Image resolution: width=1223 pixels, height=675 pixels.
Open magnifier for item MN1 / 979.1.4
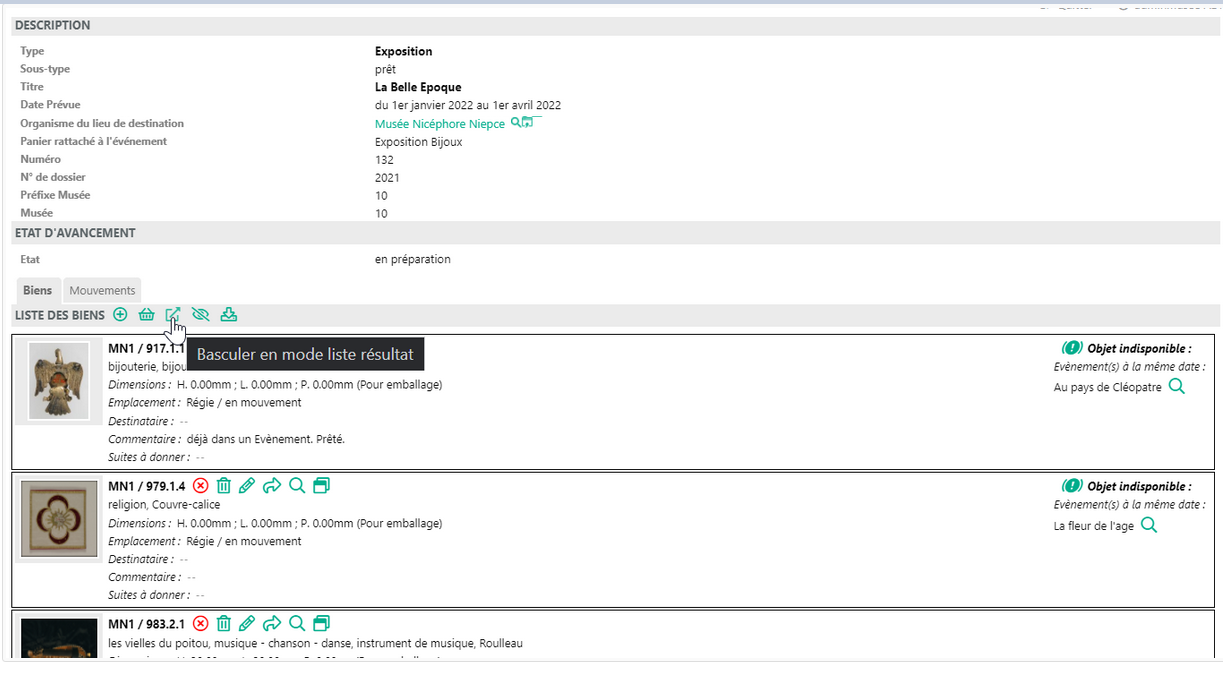tap(297, 486)
